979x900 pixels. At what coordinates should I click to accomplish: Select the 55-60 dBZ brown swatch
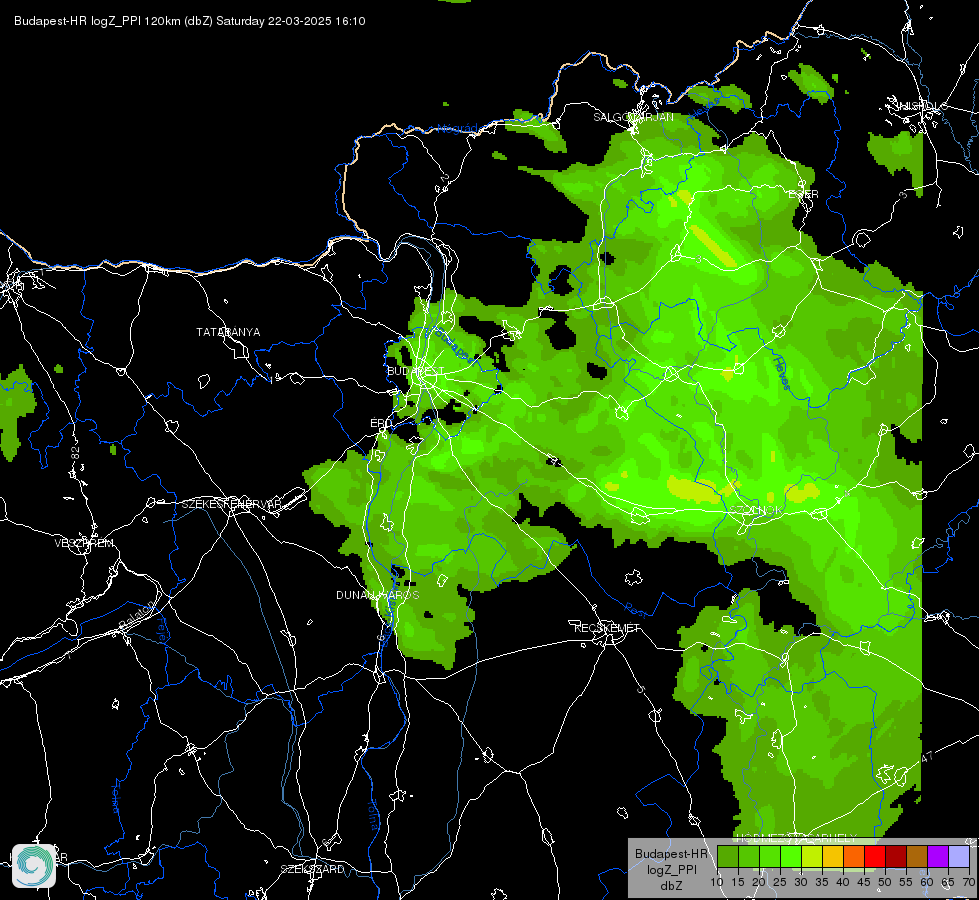pos(917,856)
